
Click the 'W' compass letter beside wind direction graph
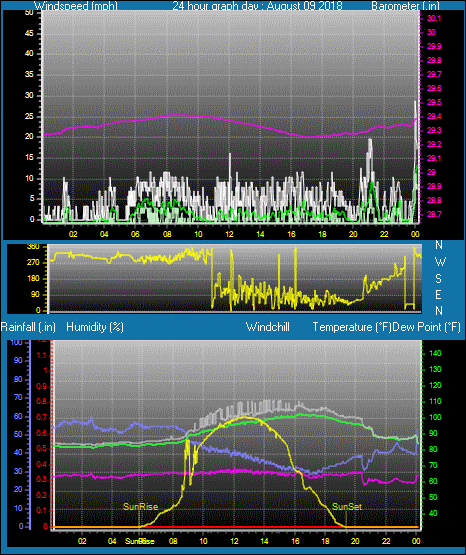tap(440, 262)
